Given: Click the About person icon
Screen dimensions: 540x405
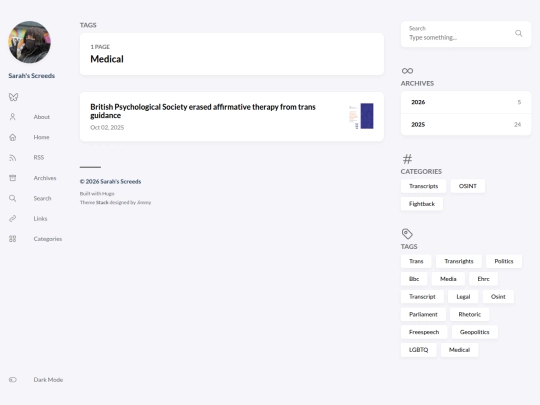Looking at the screenshot, I should [13, 117].
